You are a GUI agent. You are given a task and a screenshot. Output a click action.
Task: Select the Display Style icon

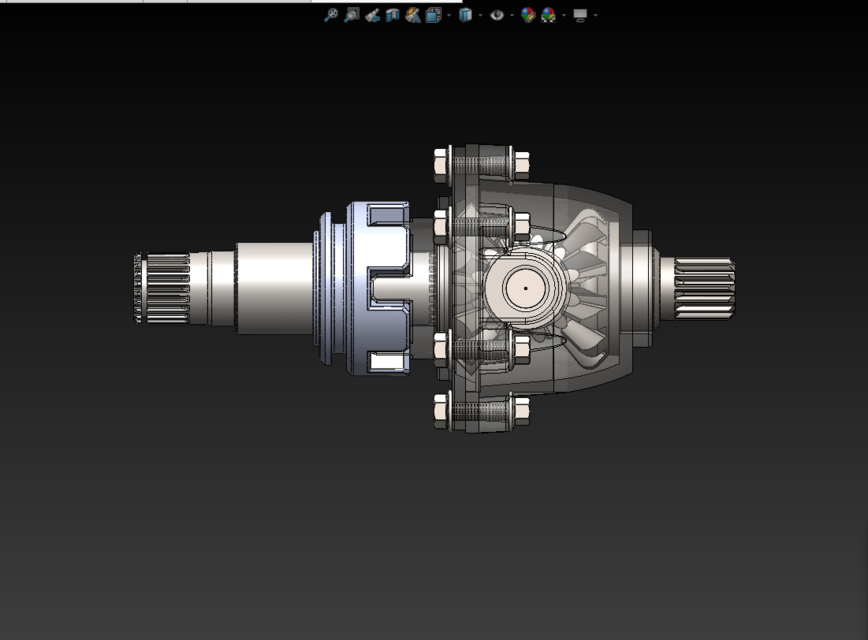(466, 14)
